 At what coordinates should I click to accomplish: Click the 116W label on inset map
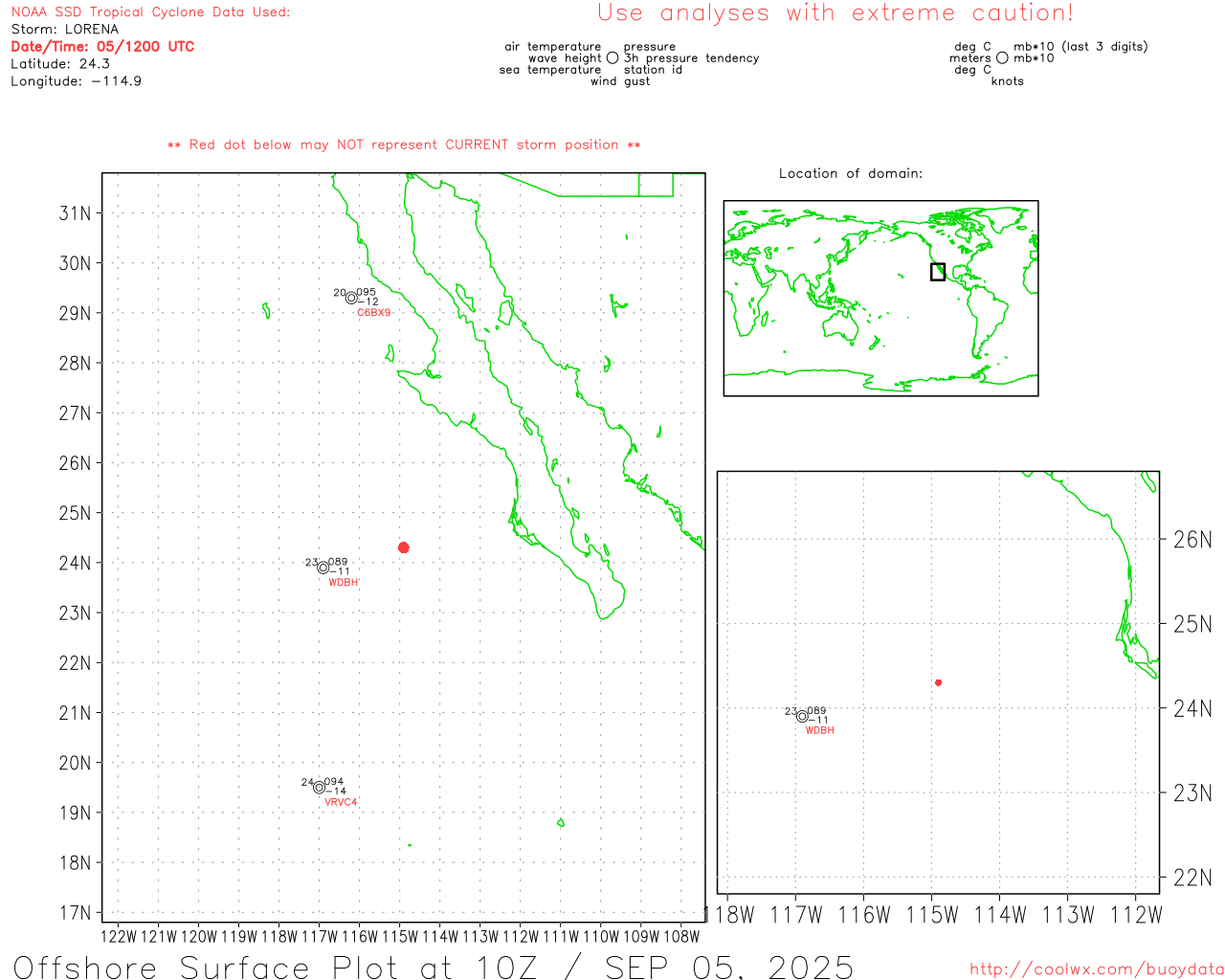point(863,915)
